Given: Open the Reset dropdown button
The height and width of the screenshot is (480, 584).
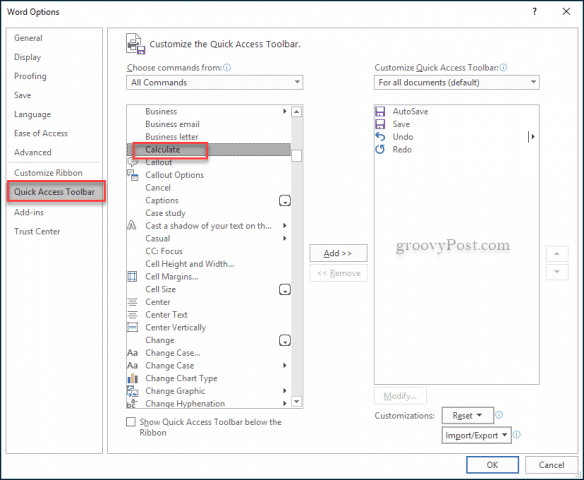Looking at the screenshot, I should (468, 415).
